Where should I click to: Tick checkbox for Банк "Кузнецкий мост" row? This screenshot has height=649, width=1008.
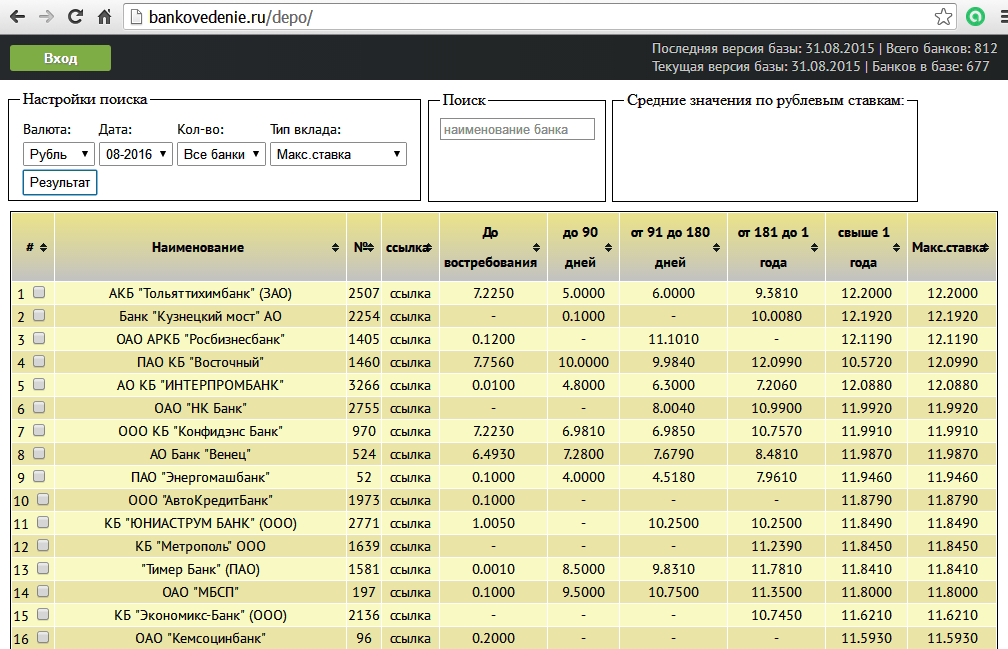[39, 316]
